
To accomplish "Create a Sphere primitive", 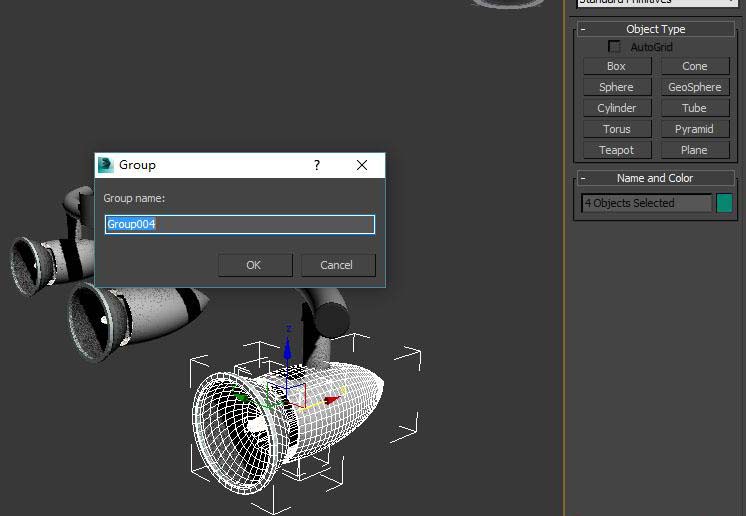I will [x=617, y=87].
